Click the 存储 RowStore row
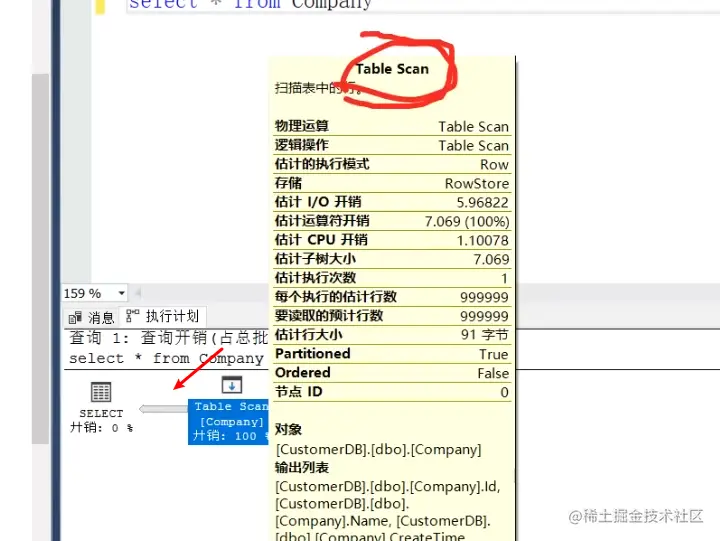This screenshot has height=541, width=720. pos(392,183)
